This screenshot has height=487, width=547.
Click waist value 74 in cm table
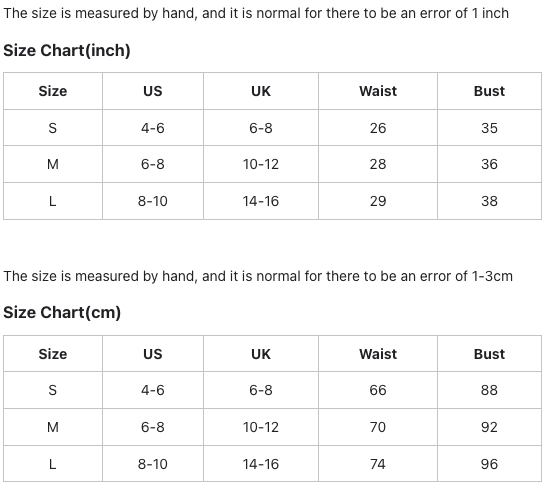378,464
